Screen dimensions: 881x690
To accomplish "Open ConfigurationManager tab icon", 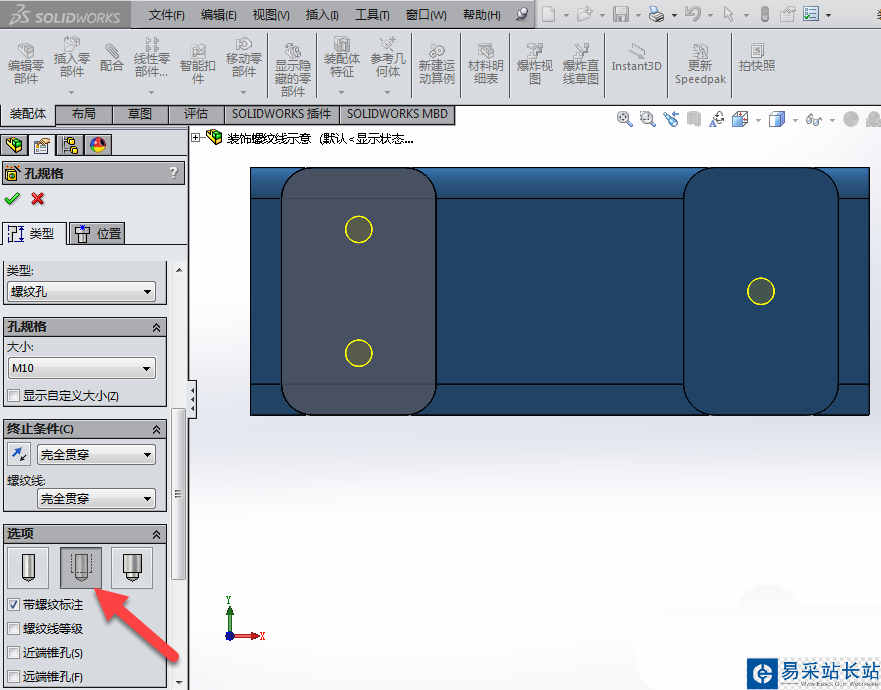I will pyautogui.click(x=70, y=146).
